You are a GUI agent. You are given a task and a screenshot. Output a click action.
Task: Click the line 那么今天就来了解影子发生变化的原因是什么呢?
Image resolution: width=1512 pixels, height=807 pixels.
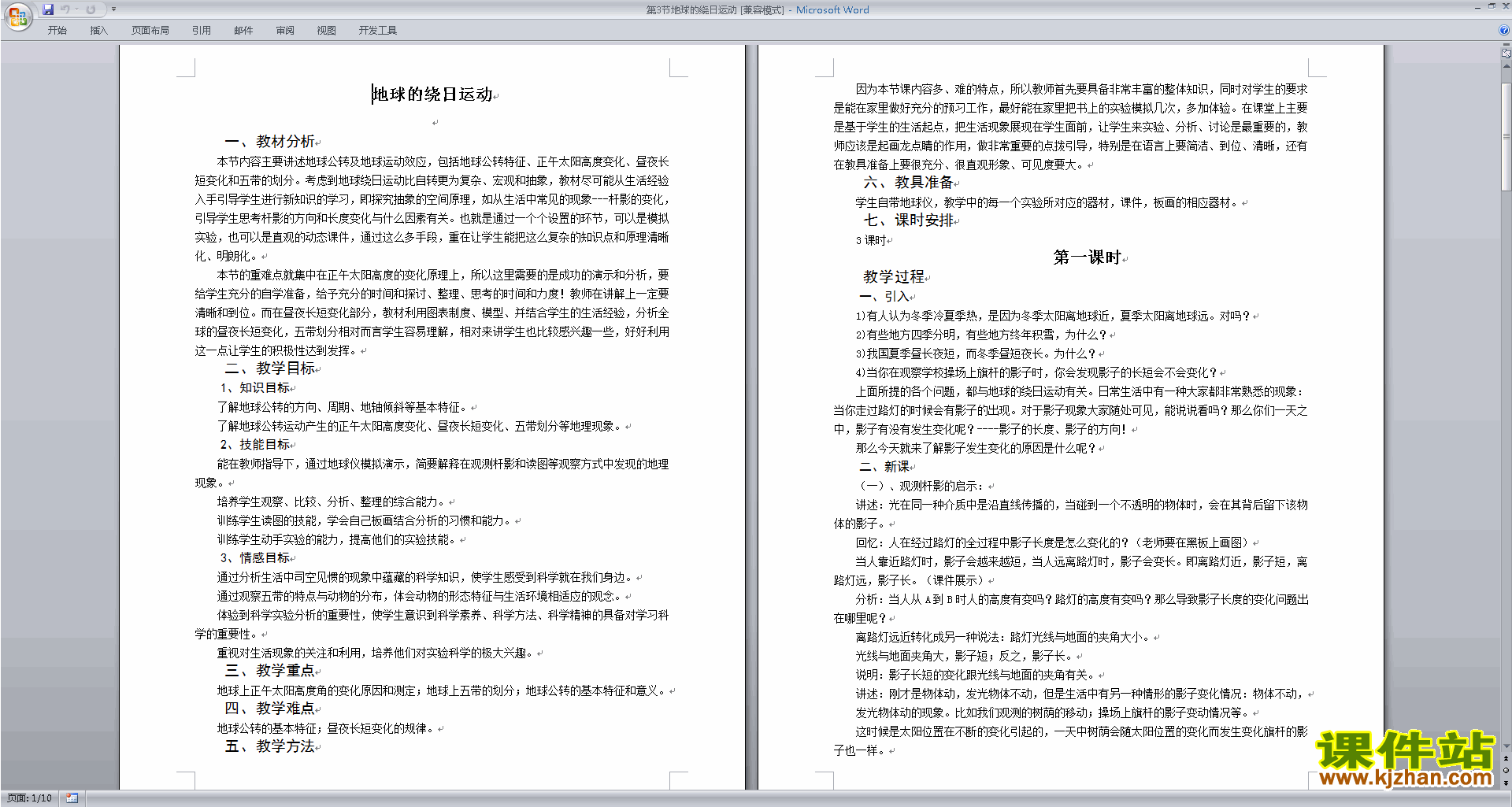click(975, 448)
